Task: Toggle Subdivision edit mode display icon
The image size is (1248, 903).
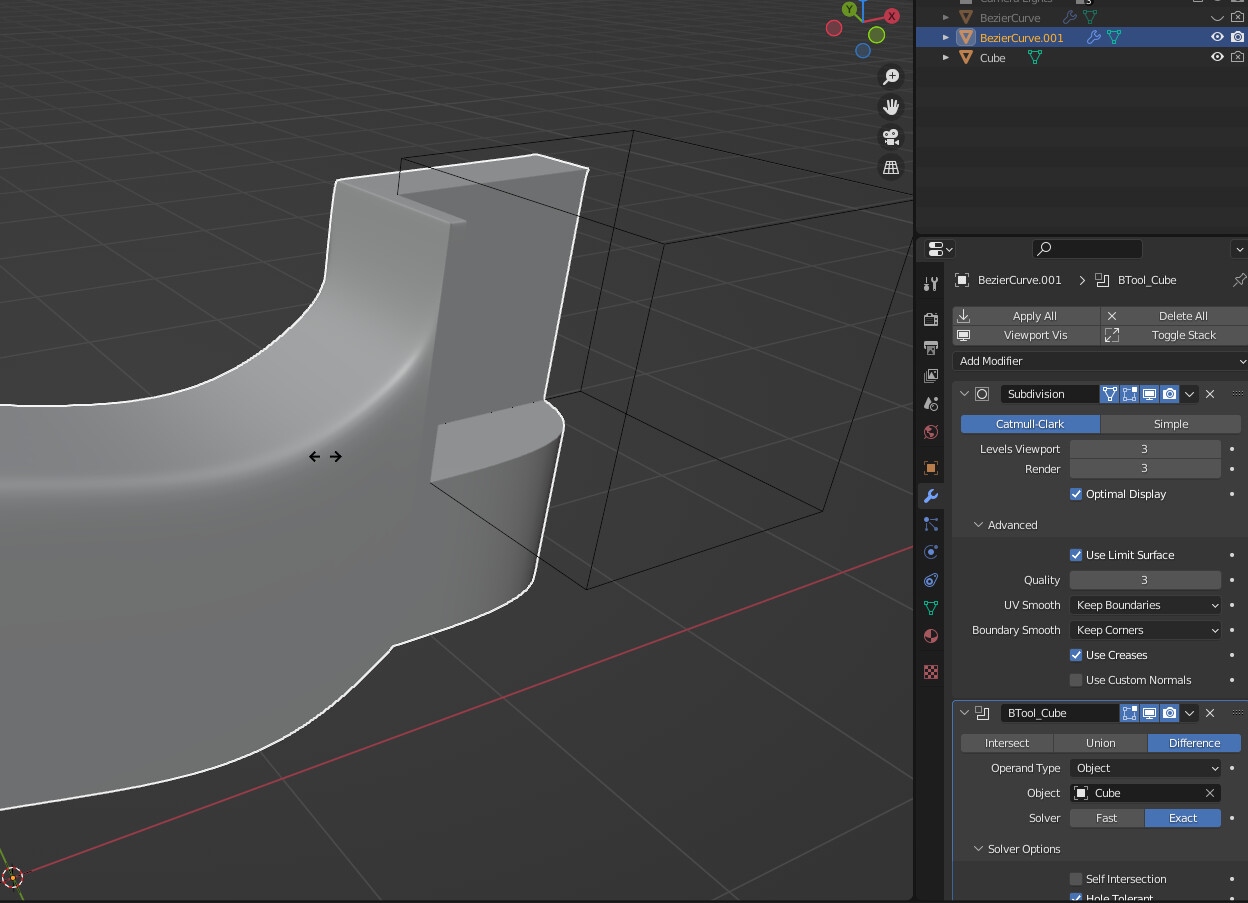Action: pyautogui.click(x=1109, y=394)
